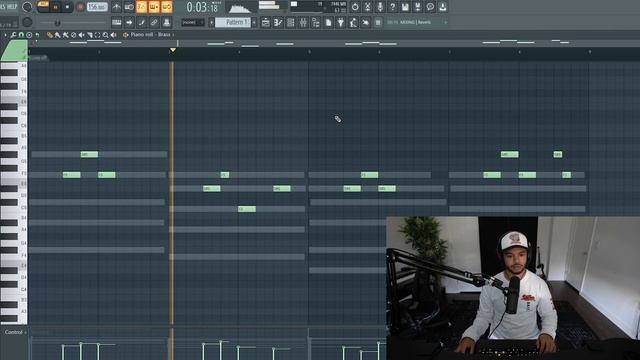Click the render to audio file icon
This screenshot has height=360, width=640.
pyautogui.click(x=418, y=7)
